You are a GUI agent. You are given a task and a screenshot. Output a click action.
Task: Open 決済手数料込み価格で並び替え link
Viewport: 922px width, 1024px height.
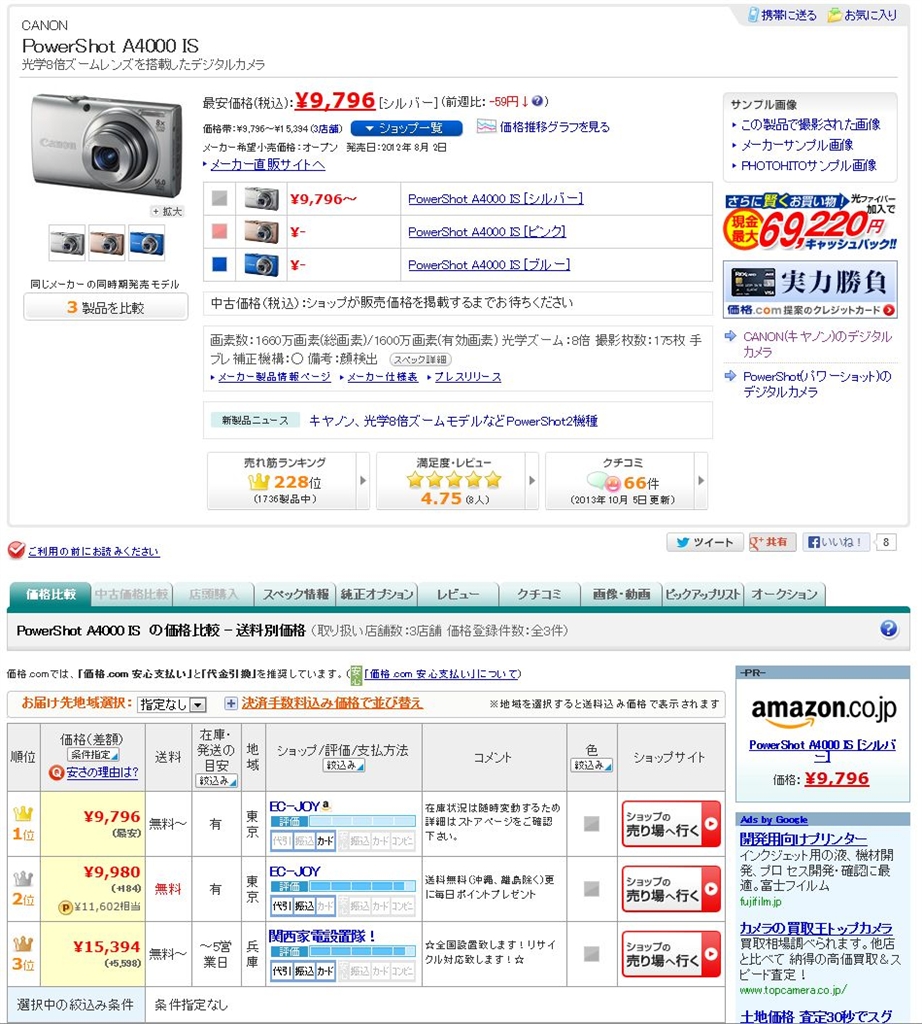point(332,703)
